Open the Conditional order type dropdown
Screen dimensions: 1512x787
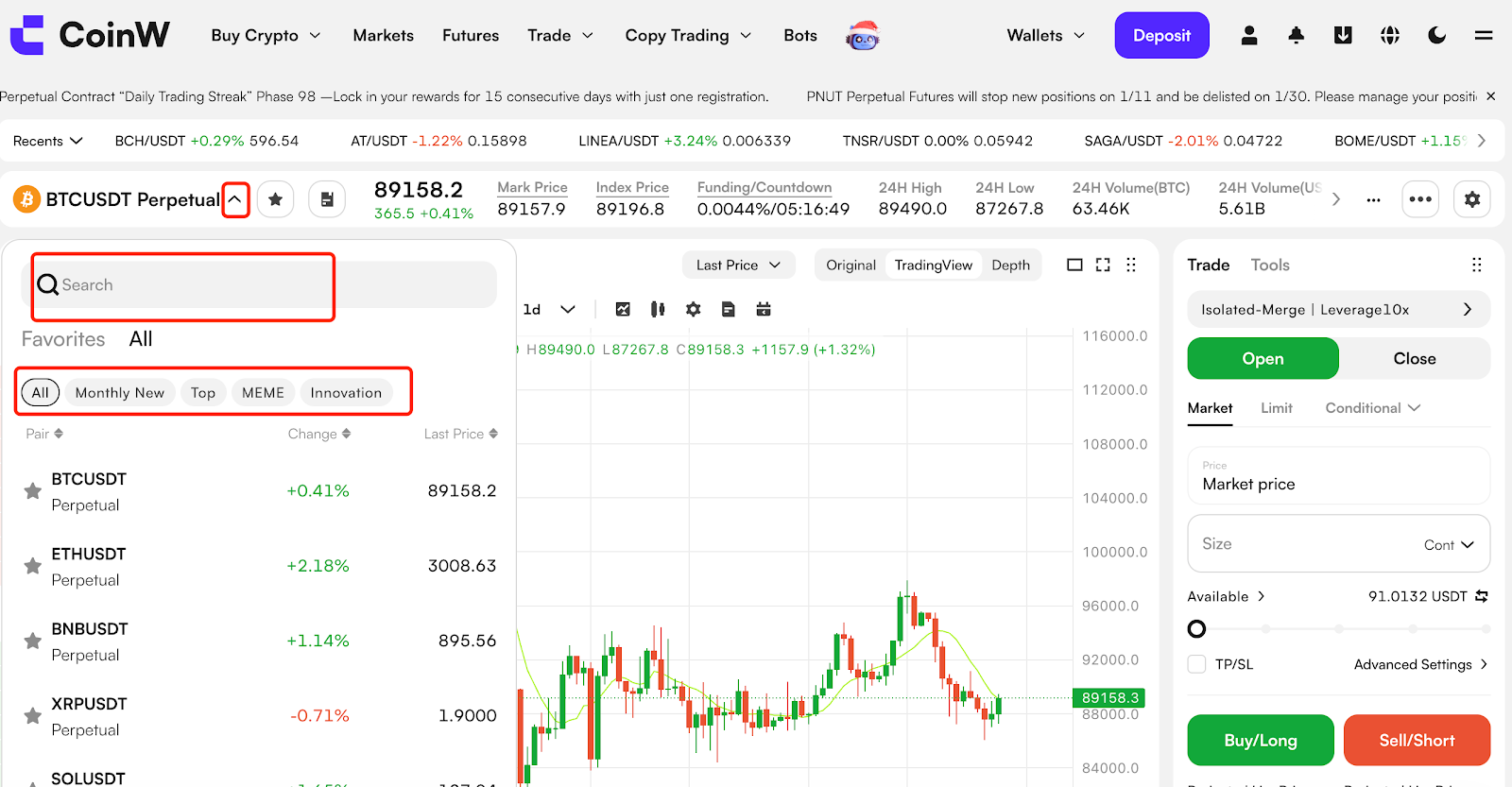pos(1372,408)
